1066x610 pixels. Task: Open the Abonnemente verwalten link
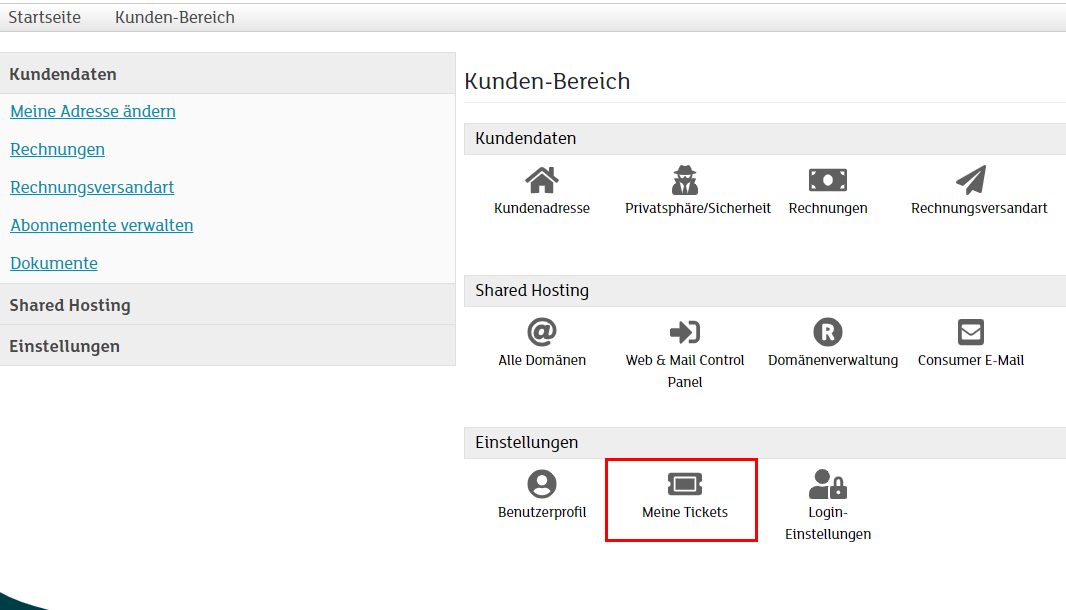[x=102, y=225]
